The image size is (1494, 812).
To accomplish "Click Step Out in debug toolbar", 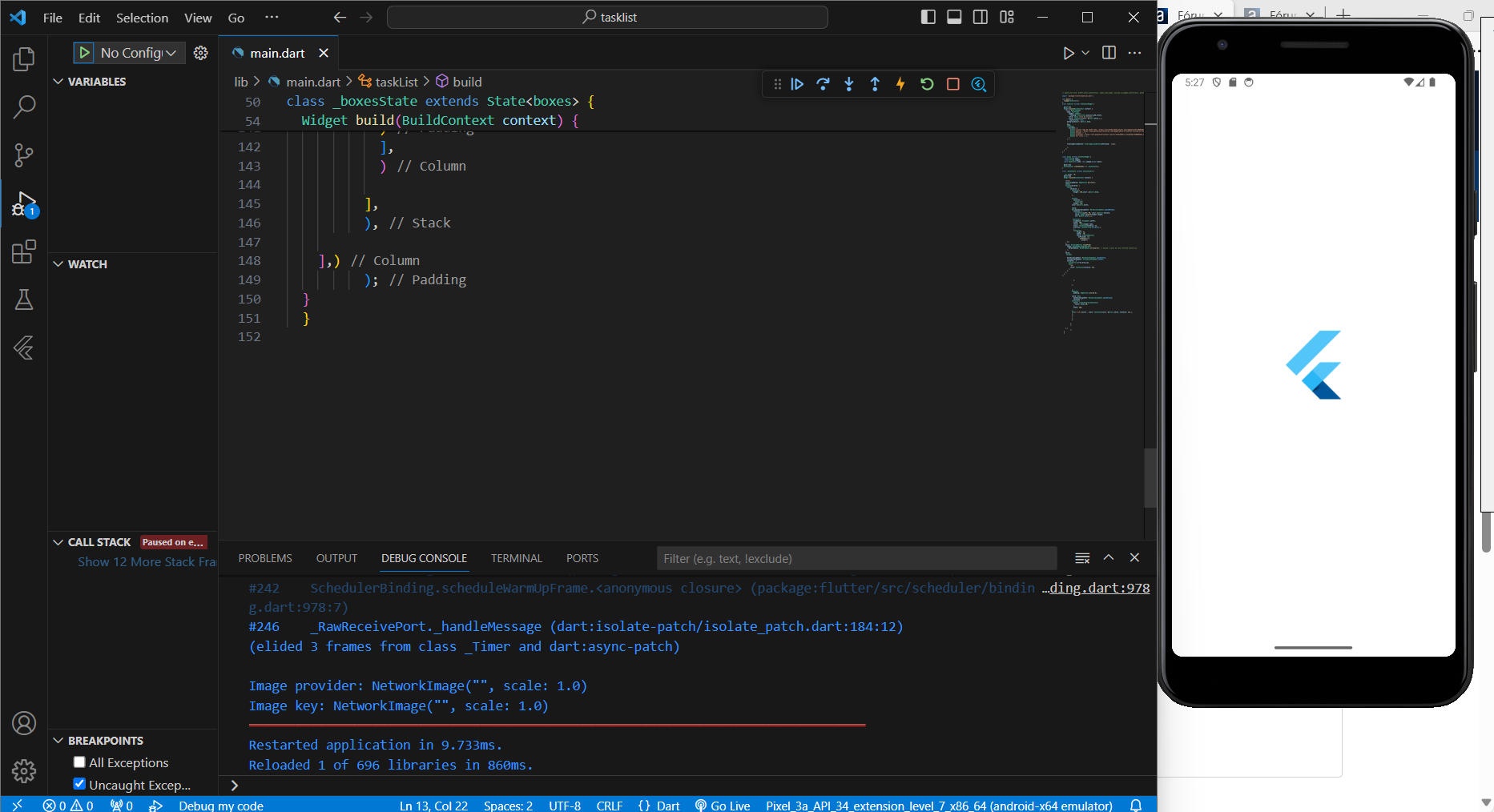I will pos(875,84).
